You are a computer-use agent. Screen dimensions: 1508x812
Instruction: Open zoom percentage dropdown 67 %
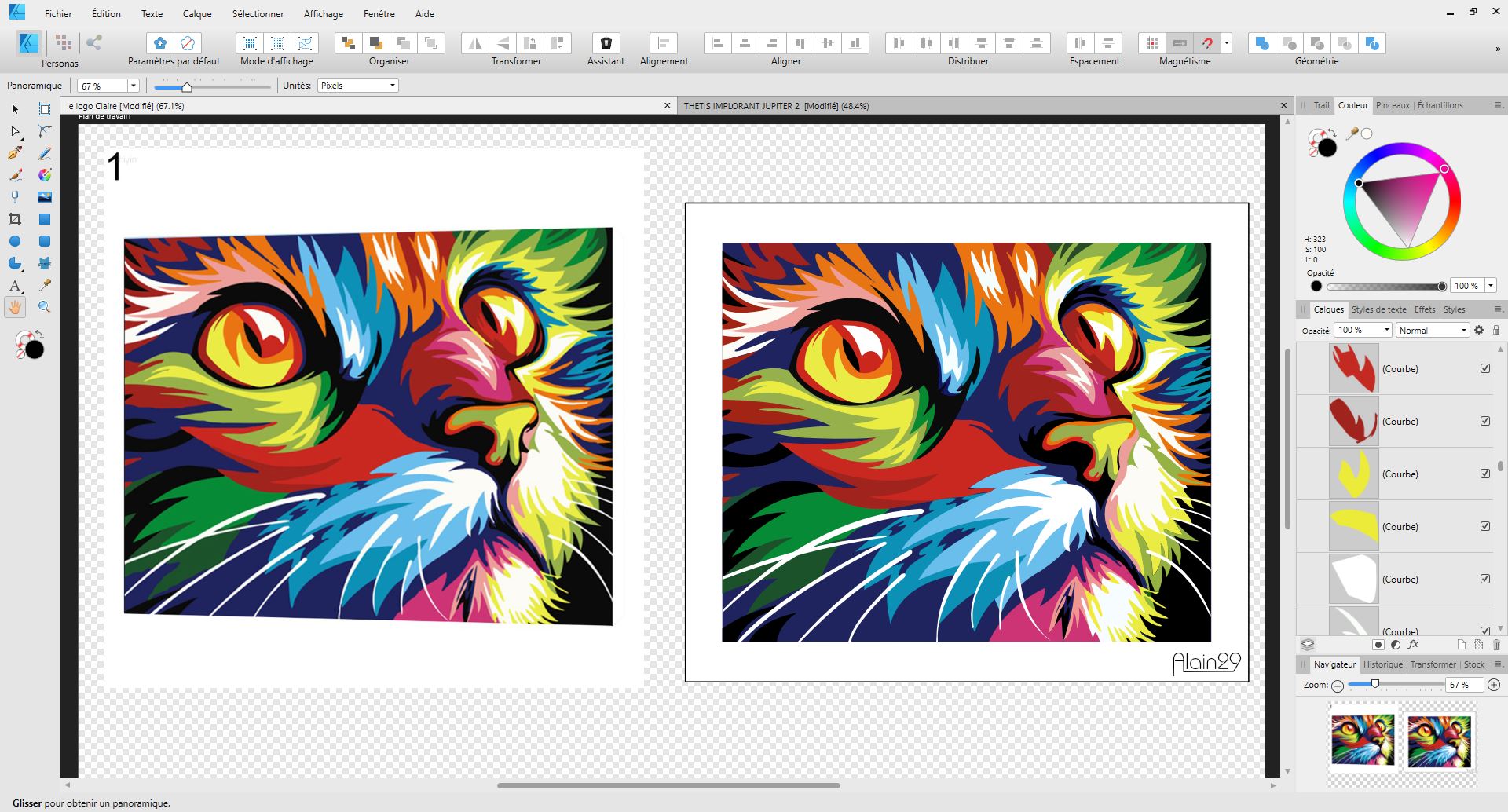pyautogui.click(x=133, y=86)
